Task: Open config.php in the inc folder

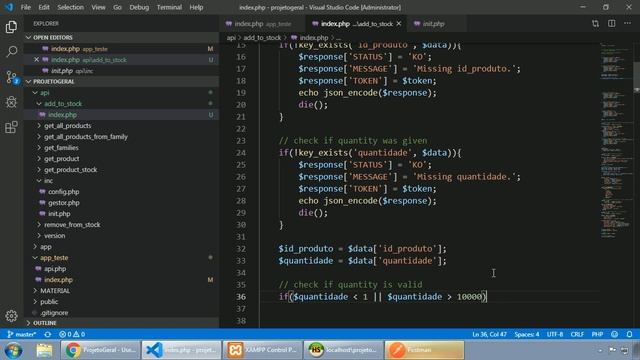Action: [x=64, y=191]
